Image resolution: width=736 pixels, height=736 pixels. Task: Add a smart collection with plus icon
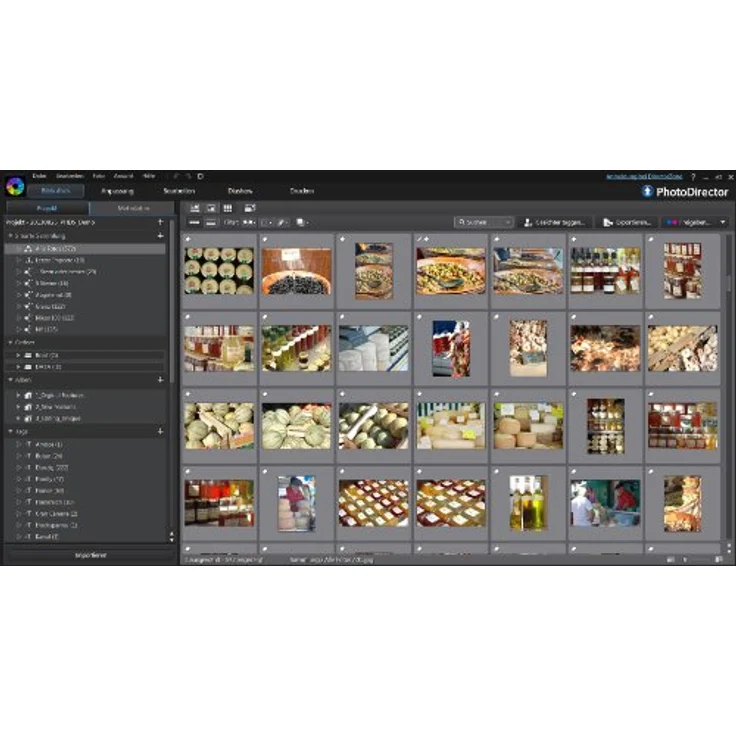(161, 236)
